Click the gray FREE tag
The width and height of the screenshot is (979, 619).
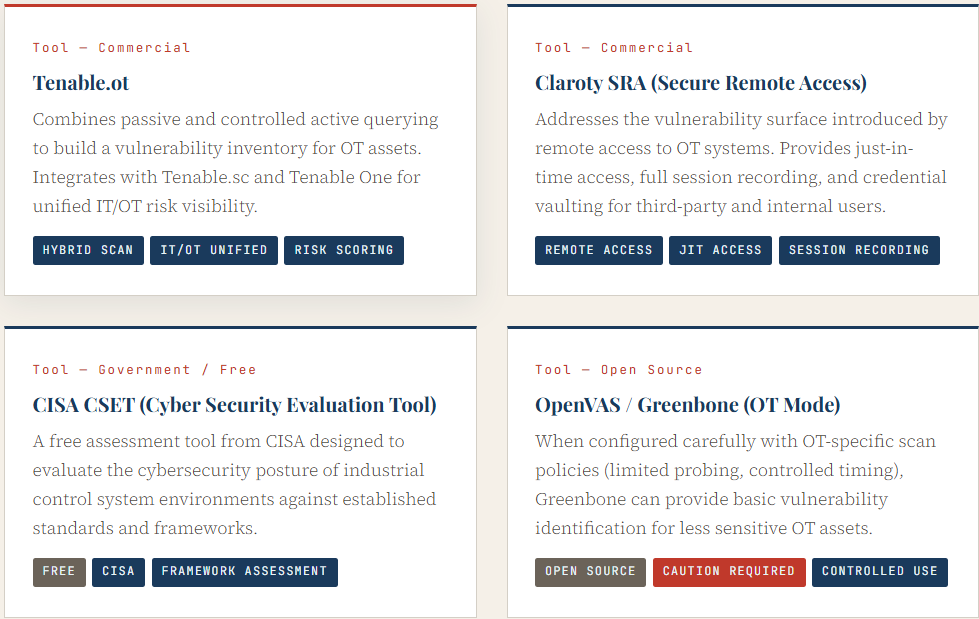[x=59, y=572]
